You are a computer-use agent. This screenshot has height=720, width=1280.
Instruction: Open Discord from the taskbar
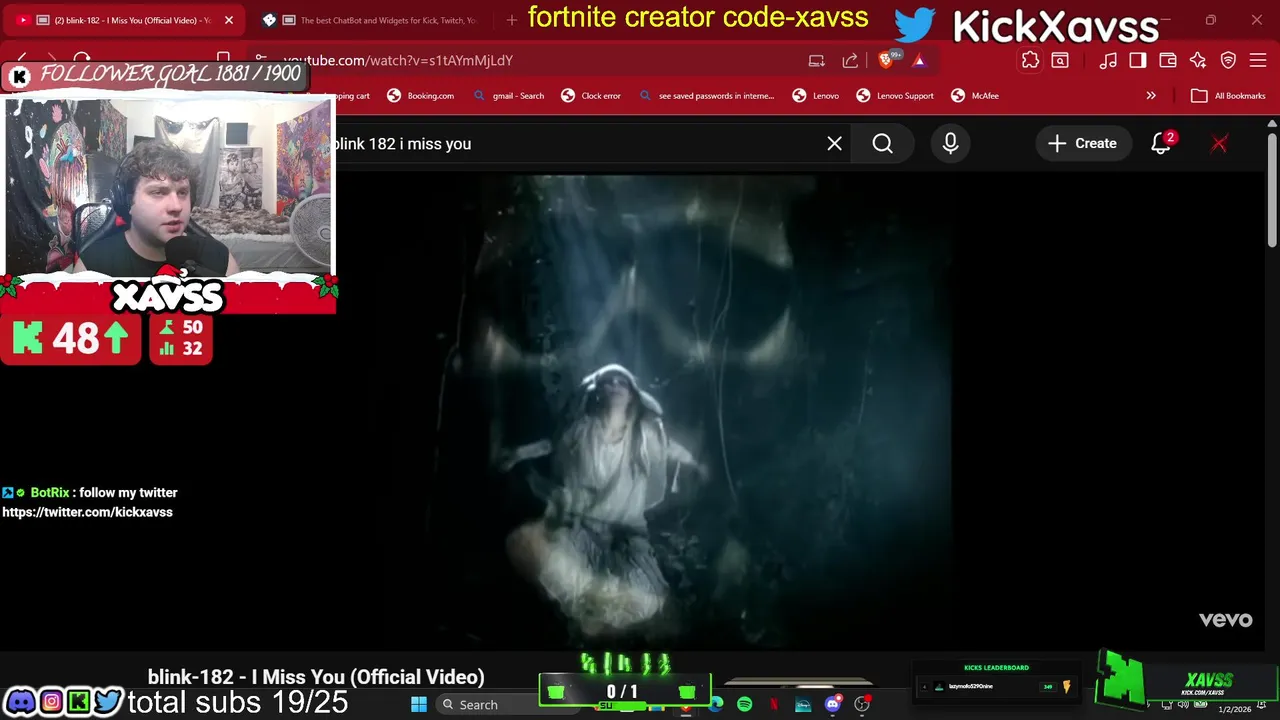[x=832, y=704]
